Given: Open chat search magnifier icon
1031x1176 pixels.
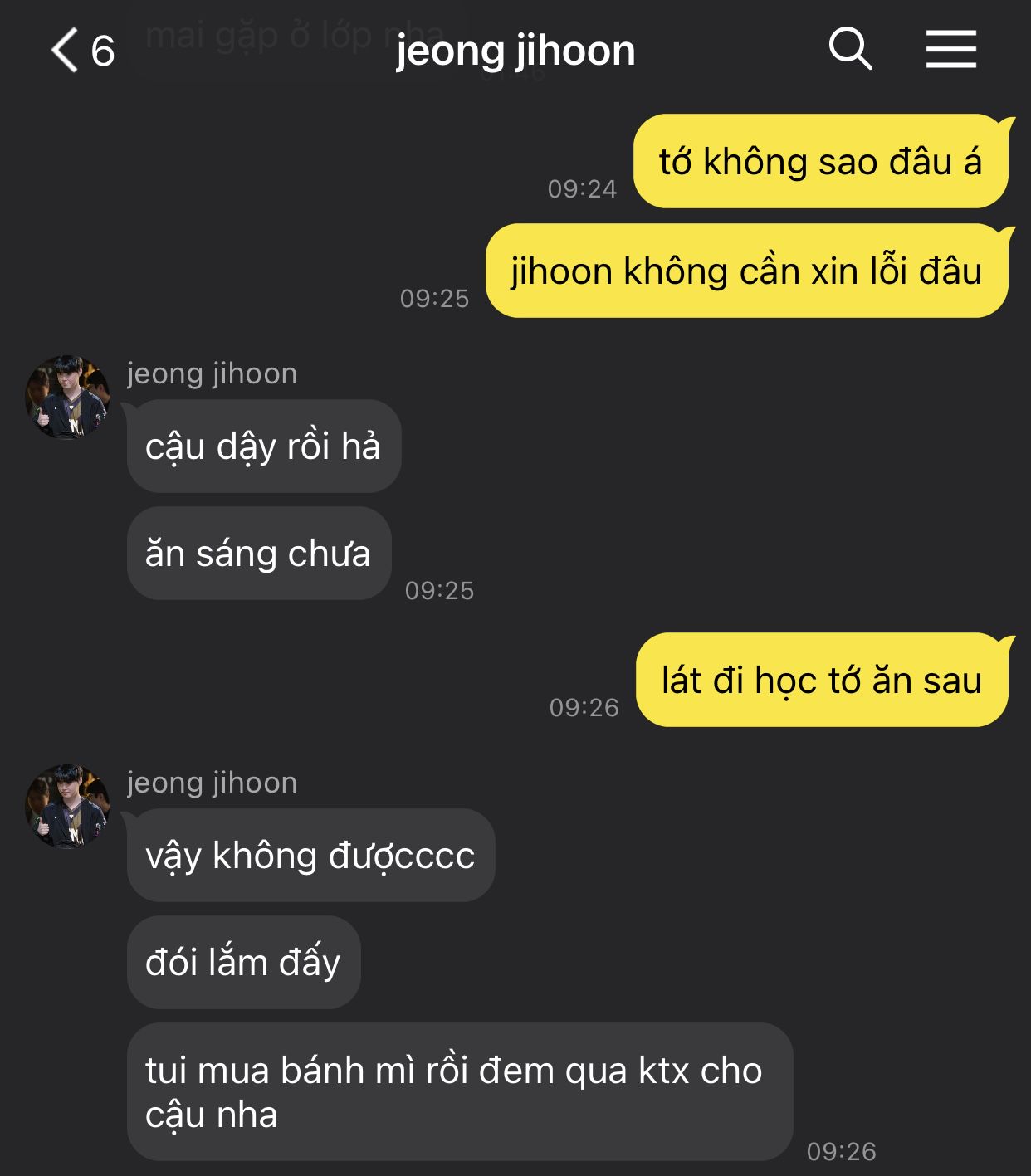Looking at the screenshot, I should coord(851,48).
